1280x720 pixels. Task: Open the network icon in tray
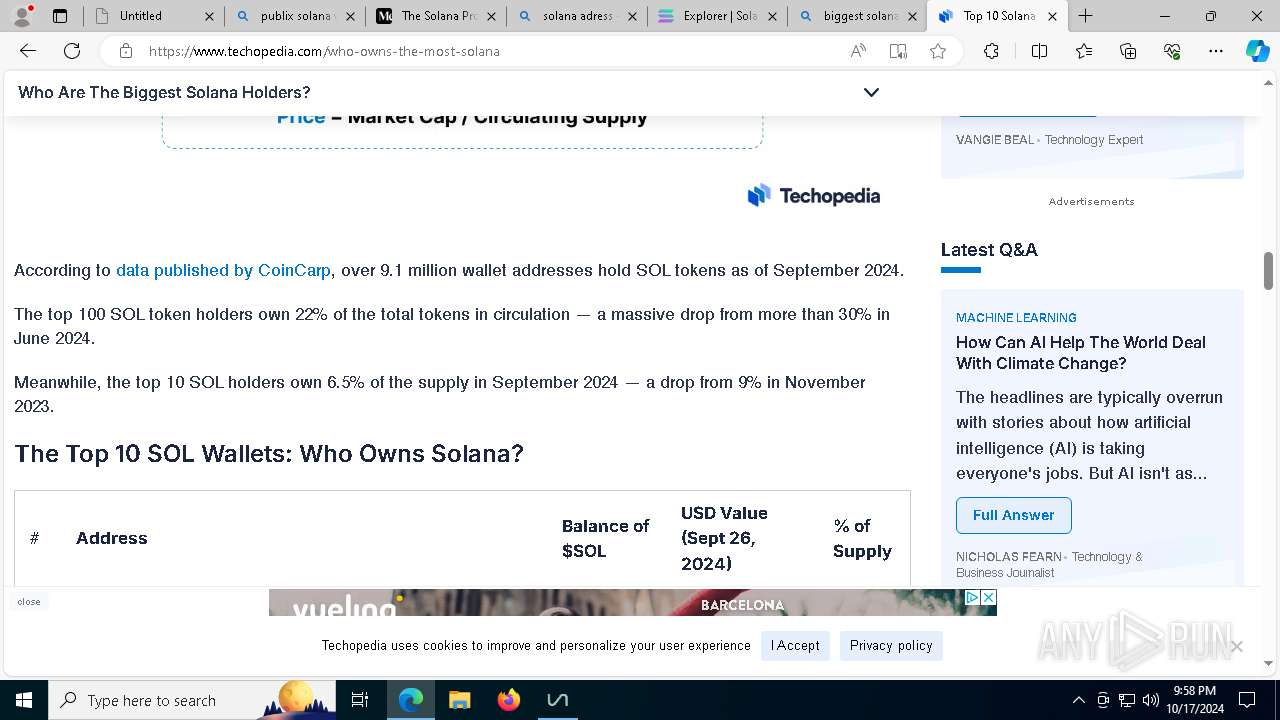click(1127, 700)
